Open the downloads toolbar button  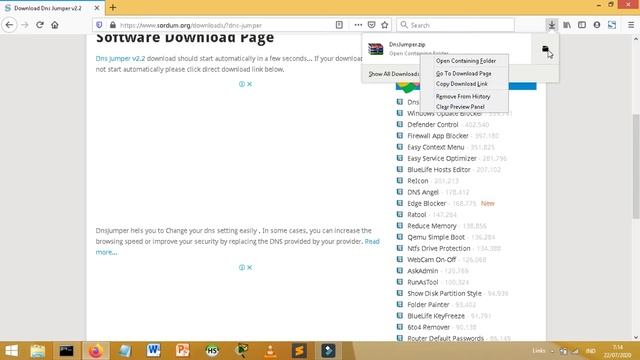pos(551,25)
